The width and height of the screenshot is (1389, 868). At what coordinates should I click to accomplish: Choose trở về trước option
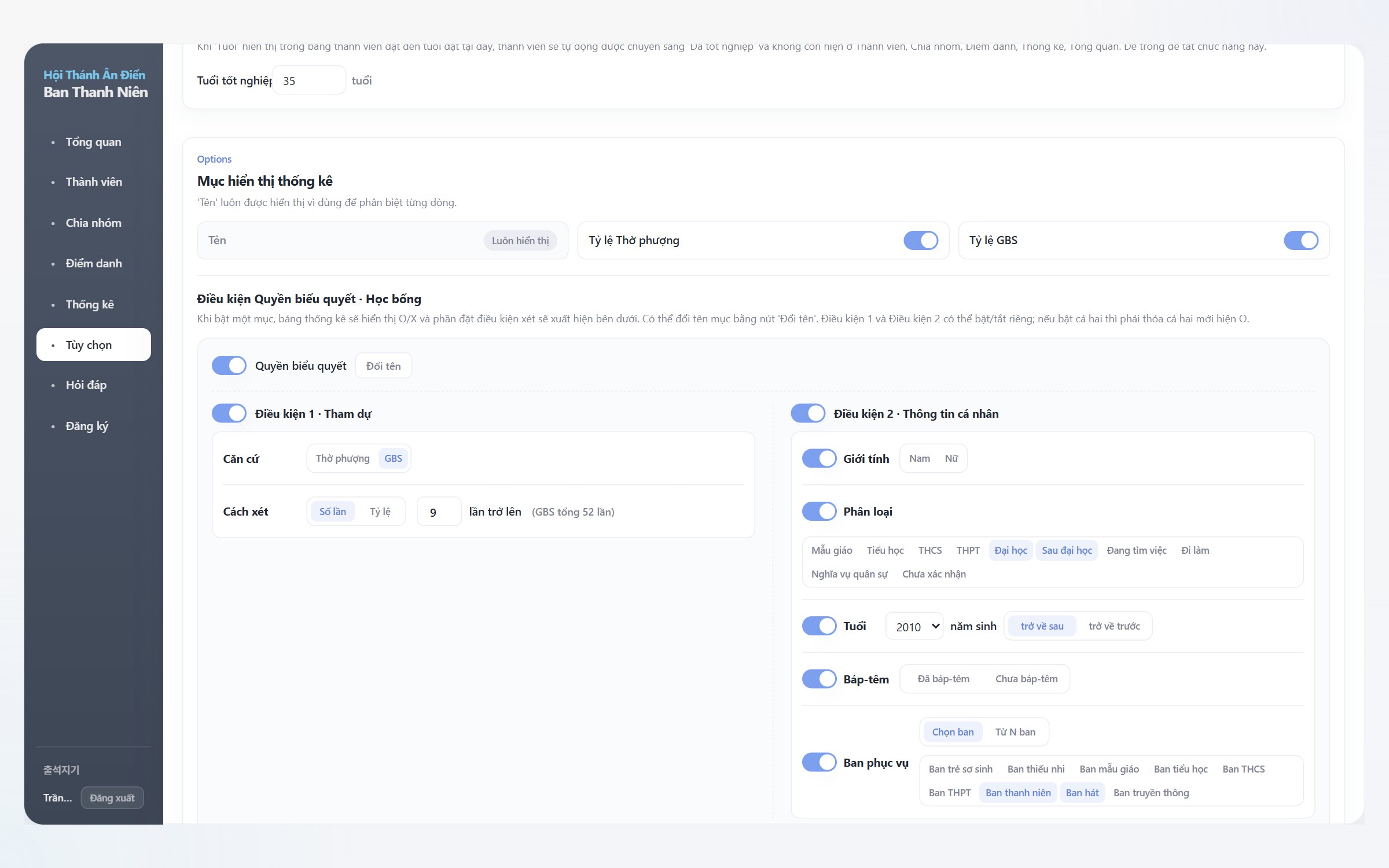pyautogui.click(x=1114, y=626)
